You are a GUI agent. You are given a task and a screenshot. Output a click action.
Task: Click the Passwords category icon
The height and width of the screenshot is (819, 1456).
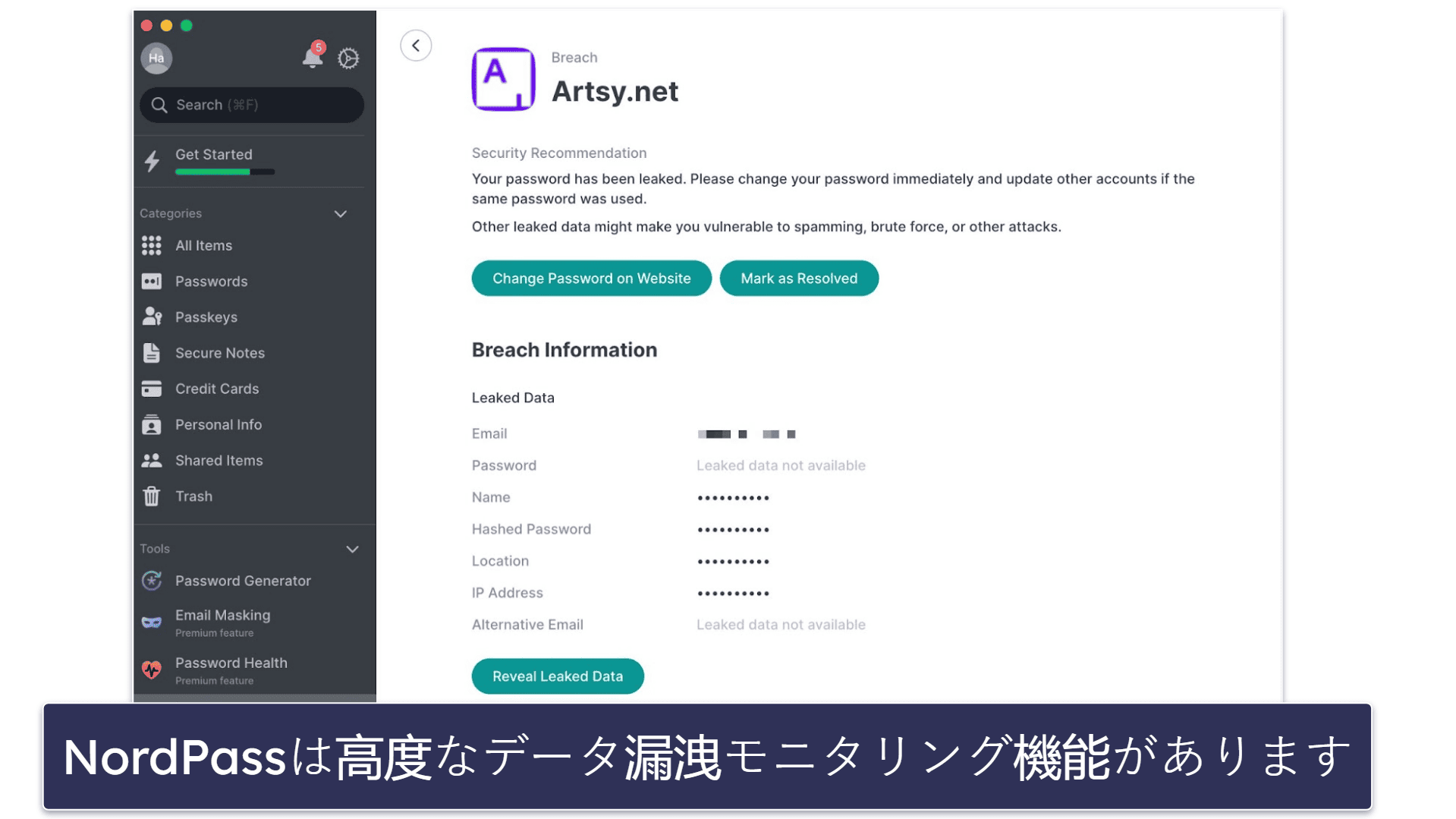152,282
